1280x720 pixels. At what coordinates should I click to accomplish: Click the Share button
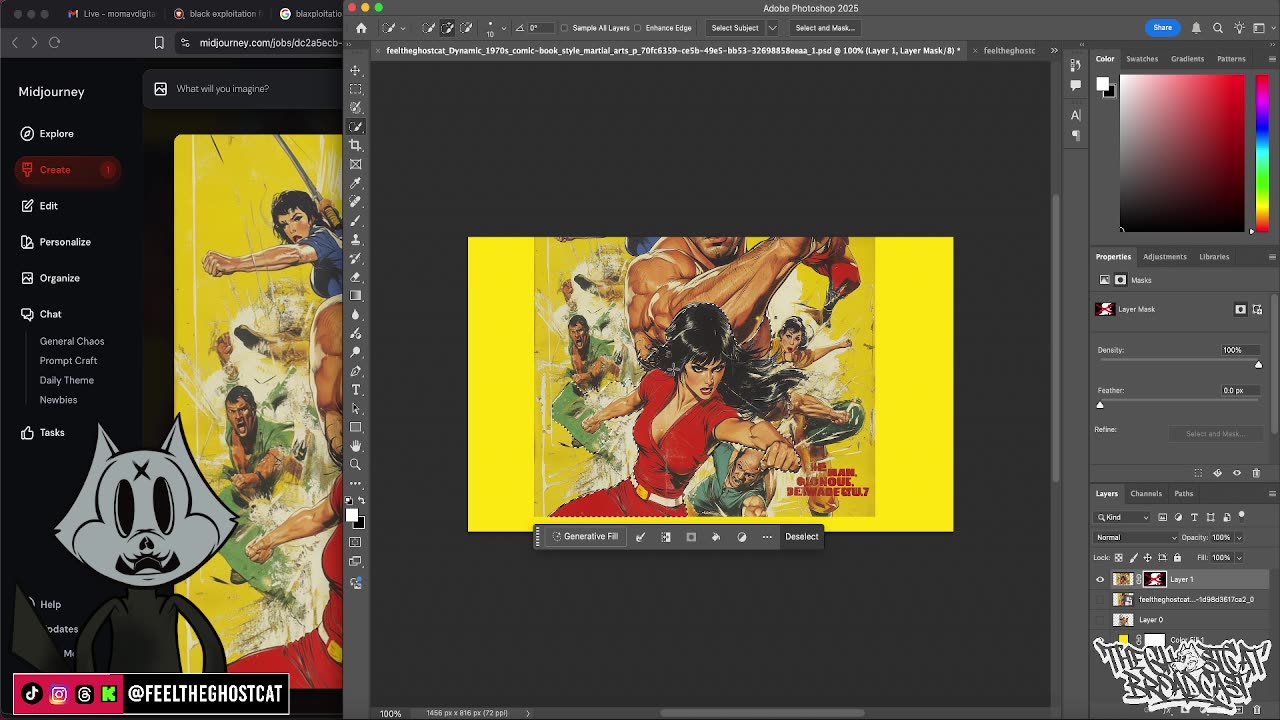point(1162,28)
